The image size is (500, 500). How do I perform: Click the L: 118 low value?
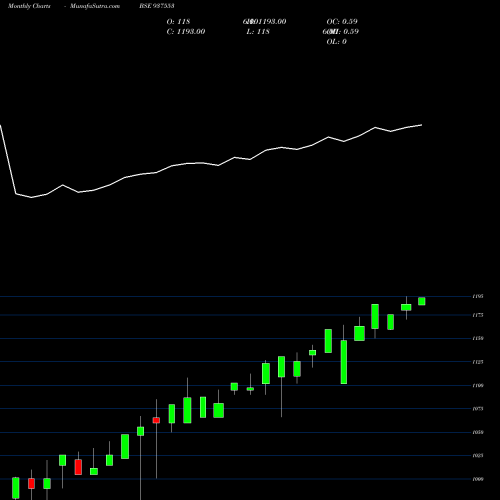(258, 31)
